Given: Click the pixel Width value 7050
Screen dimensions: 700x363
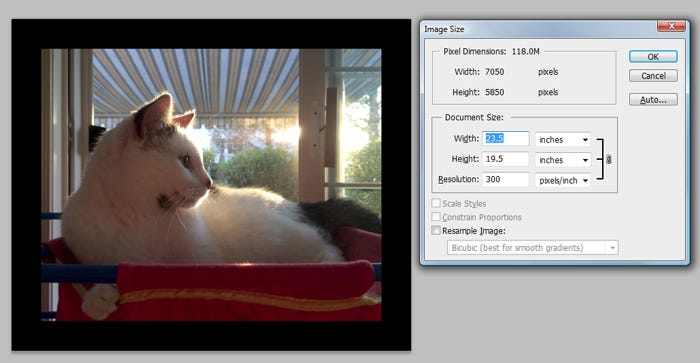Looking at the screenshot, I should tap(494, 72).
